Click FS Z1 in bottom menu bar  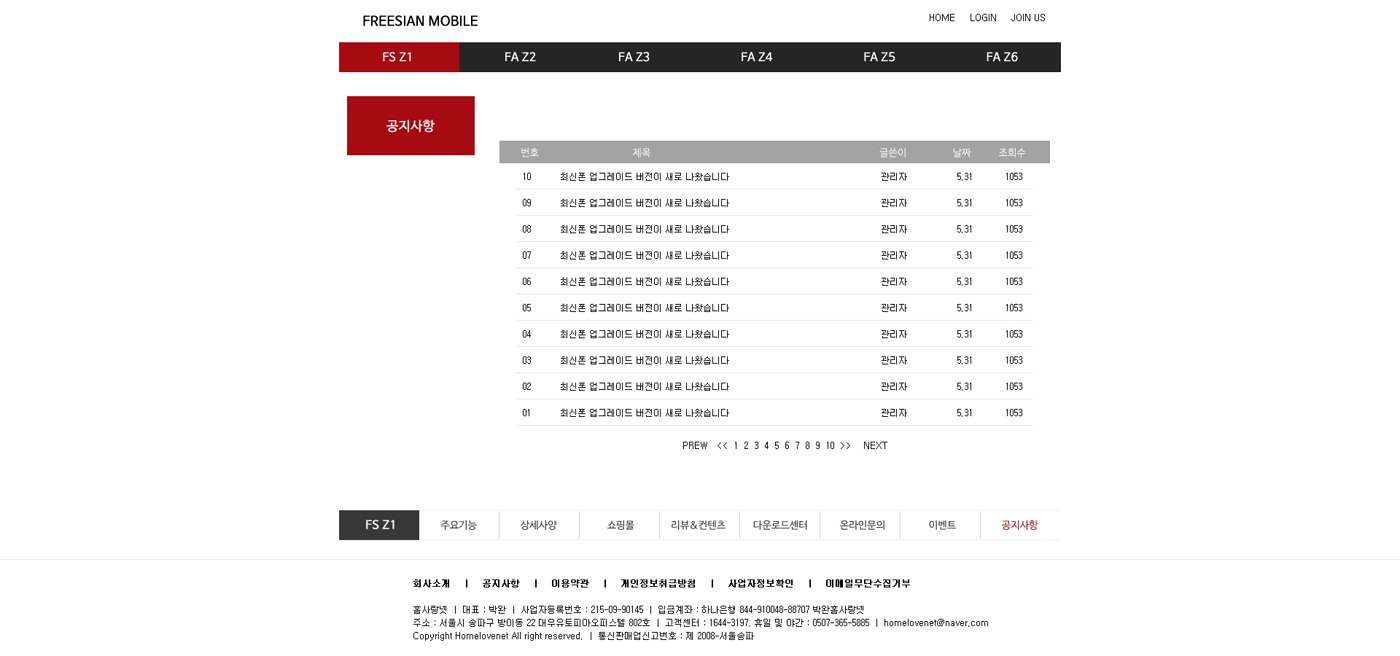pos(379,525)
